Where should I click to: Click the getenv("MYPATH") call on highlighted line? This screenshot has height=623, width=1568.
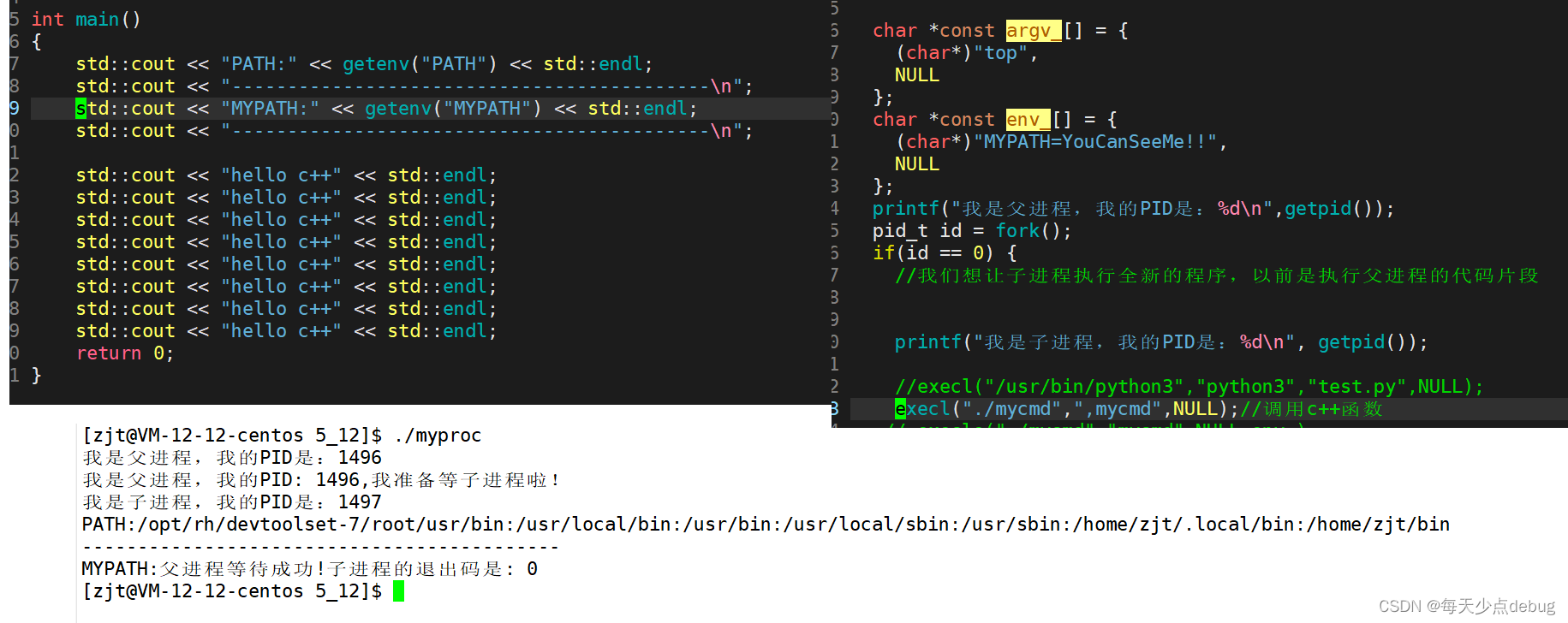click(x=453, y=108)
